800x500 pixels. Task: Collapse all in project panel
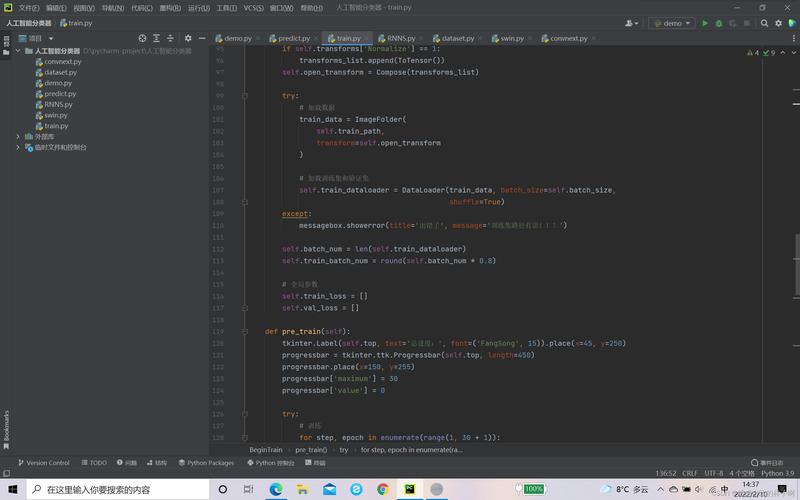[x=170, y=38]
